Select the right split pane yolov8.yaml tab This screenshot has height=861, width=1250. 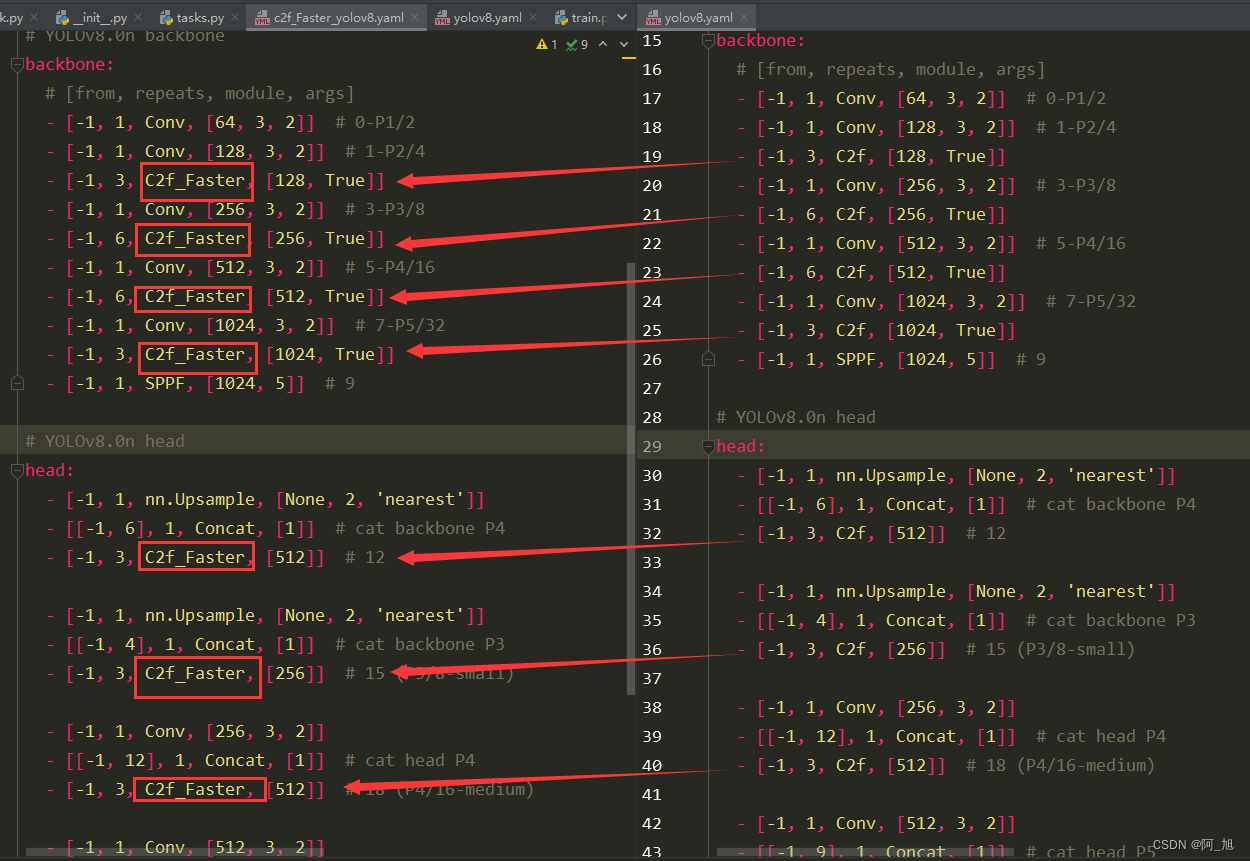click(698, 18)
